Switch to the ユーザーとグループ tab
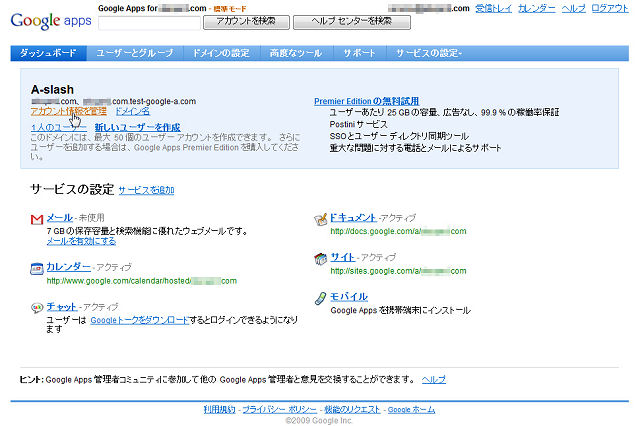This screenshot has width=640, height=426. click(135, 53)
